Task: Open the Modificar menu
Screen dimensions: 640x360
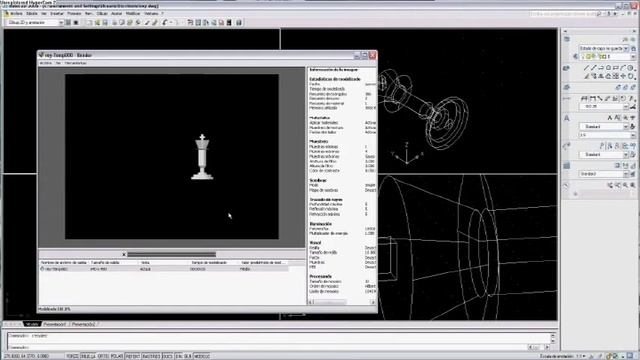Action: point(133,13)
